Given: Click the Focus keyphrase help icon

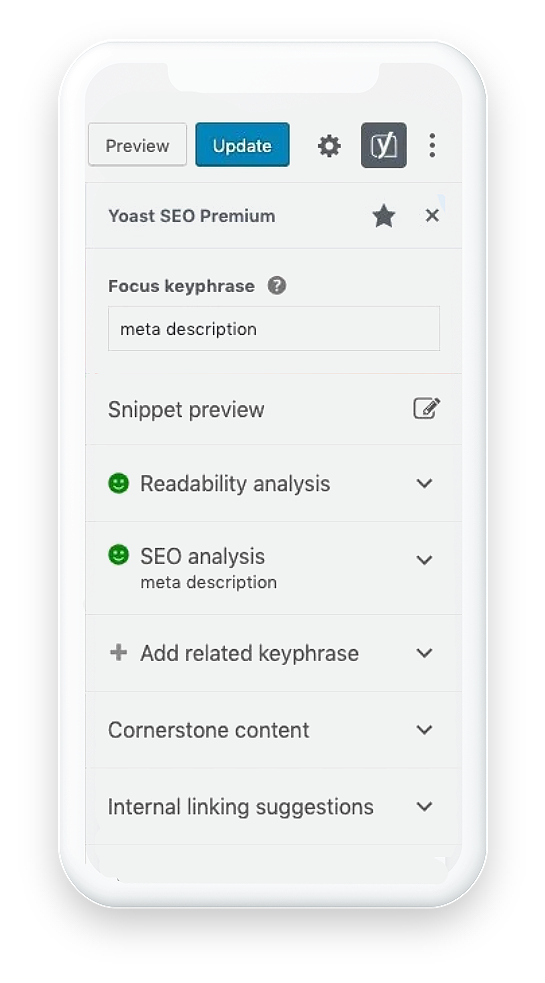Looking at the screenshot, I should click(277, 286).
